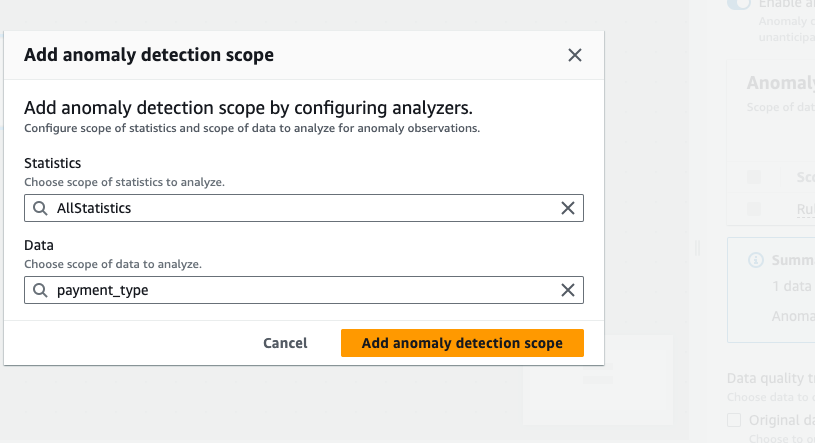The width and height of the screenshot is (815, 443).
Task: Check the Original data checkbox
Action: [x=734, y=419]
